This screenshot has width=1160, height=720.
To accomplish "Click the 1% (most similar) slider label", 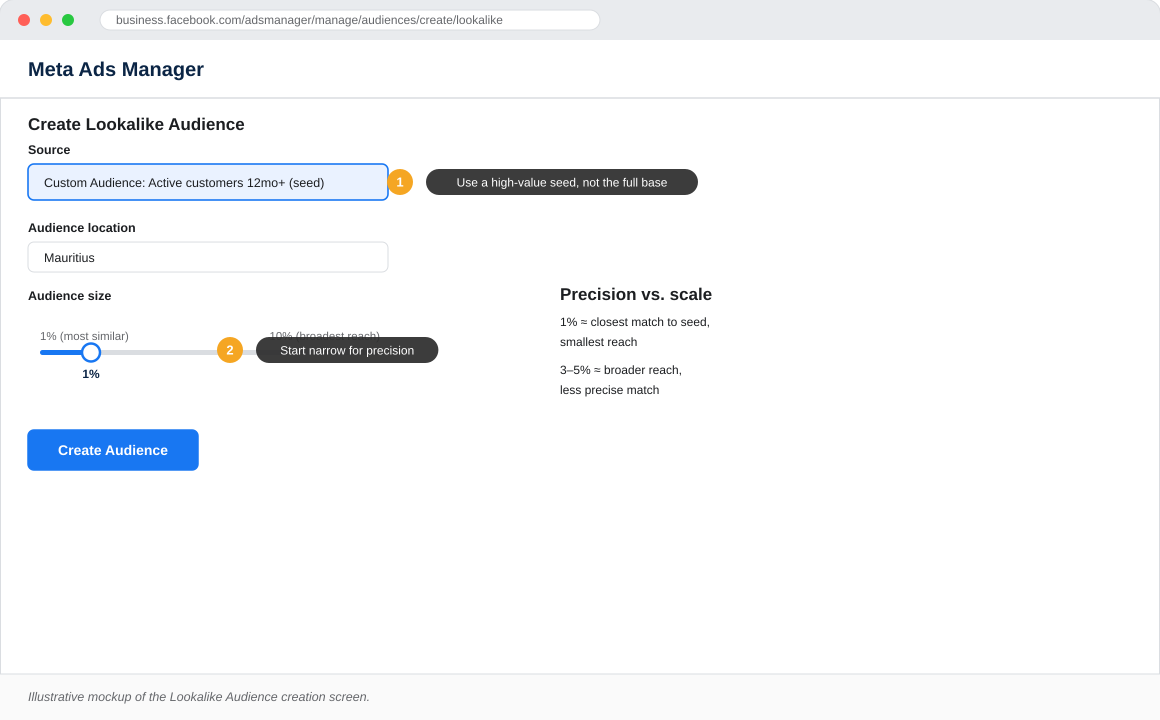I will (84, 336).
